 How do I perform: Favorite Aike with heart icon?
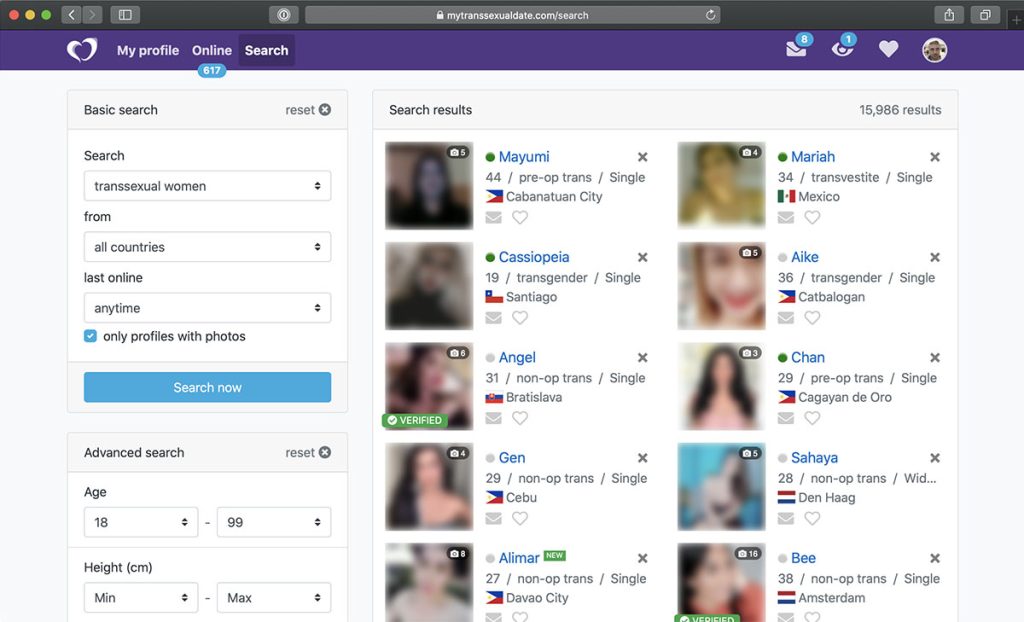coord(812,318)
